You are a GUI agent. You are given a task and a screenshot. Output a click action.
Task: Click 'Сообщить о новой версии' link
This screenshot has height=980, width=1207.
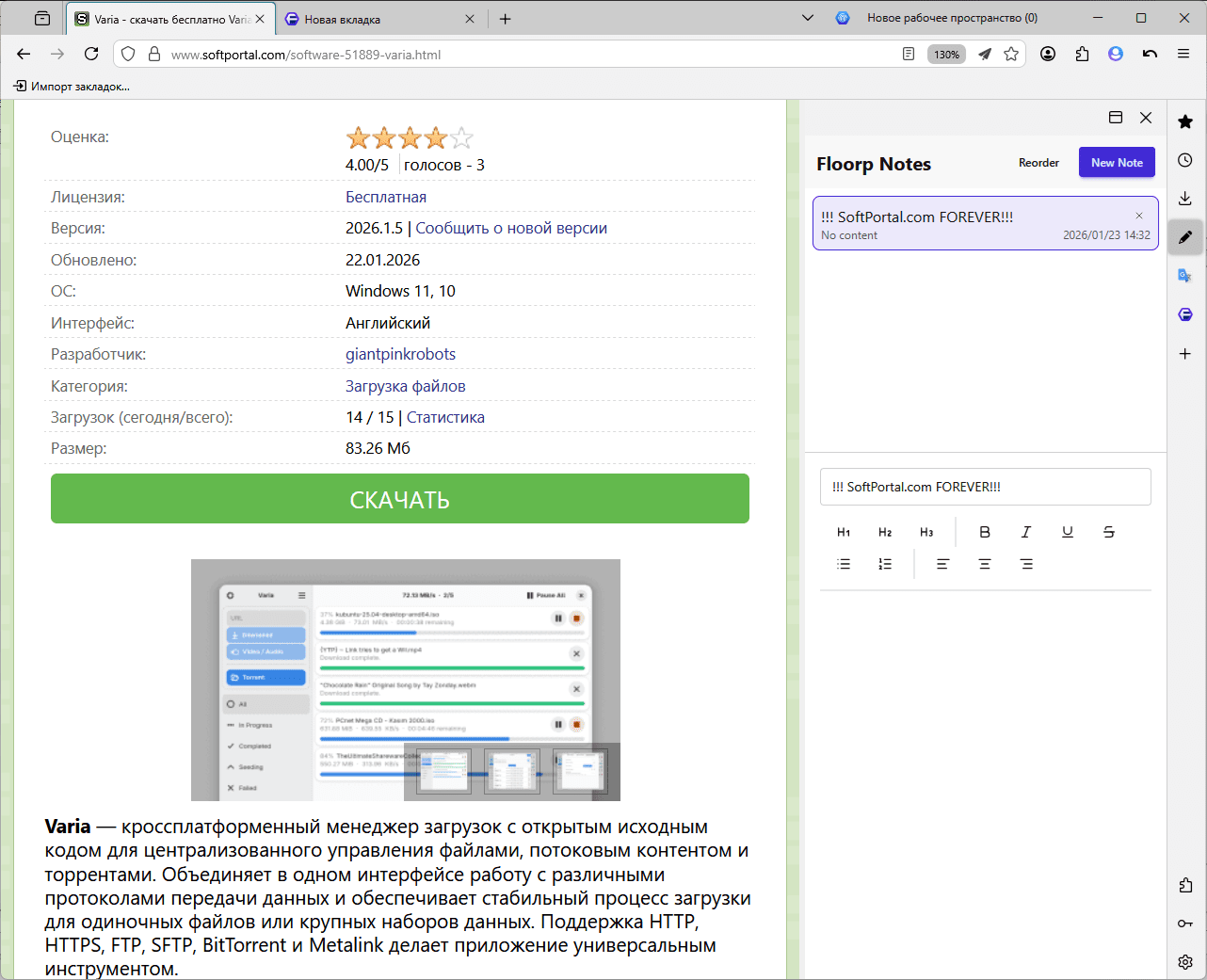click(x=511, y=228)
